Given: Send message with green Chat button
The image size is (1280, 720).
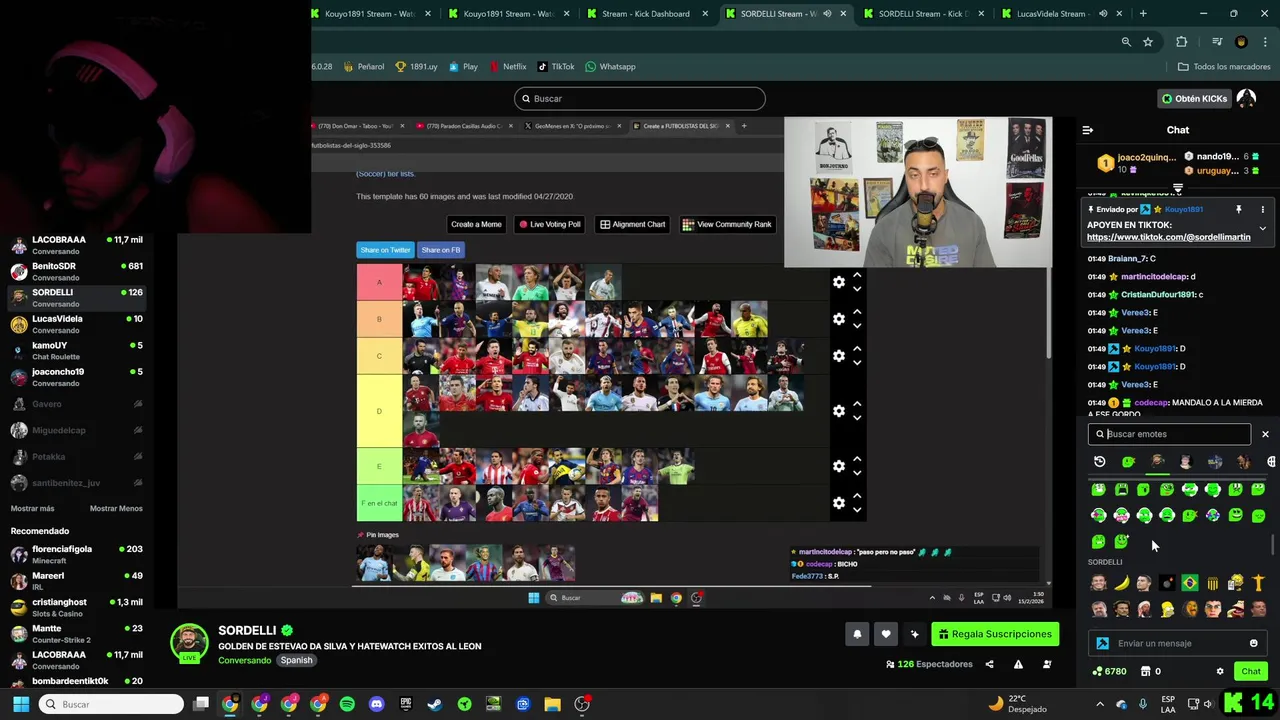Looking at the screenshot, I should tap(1250, 671).
